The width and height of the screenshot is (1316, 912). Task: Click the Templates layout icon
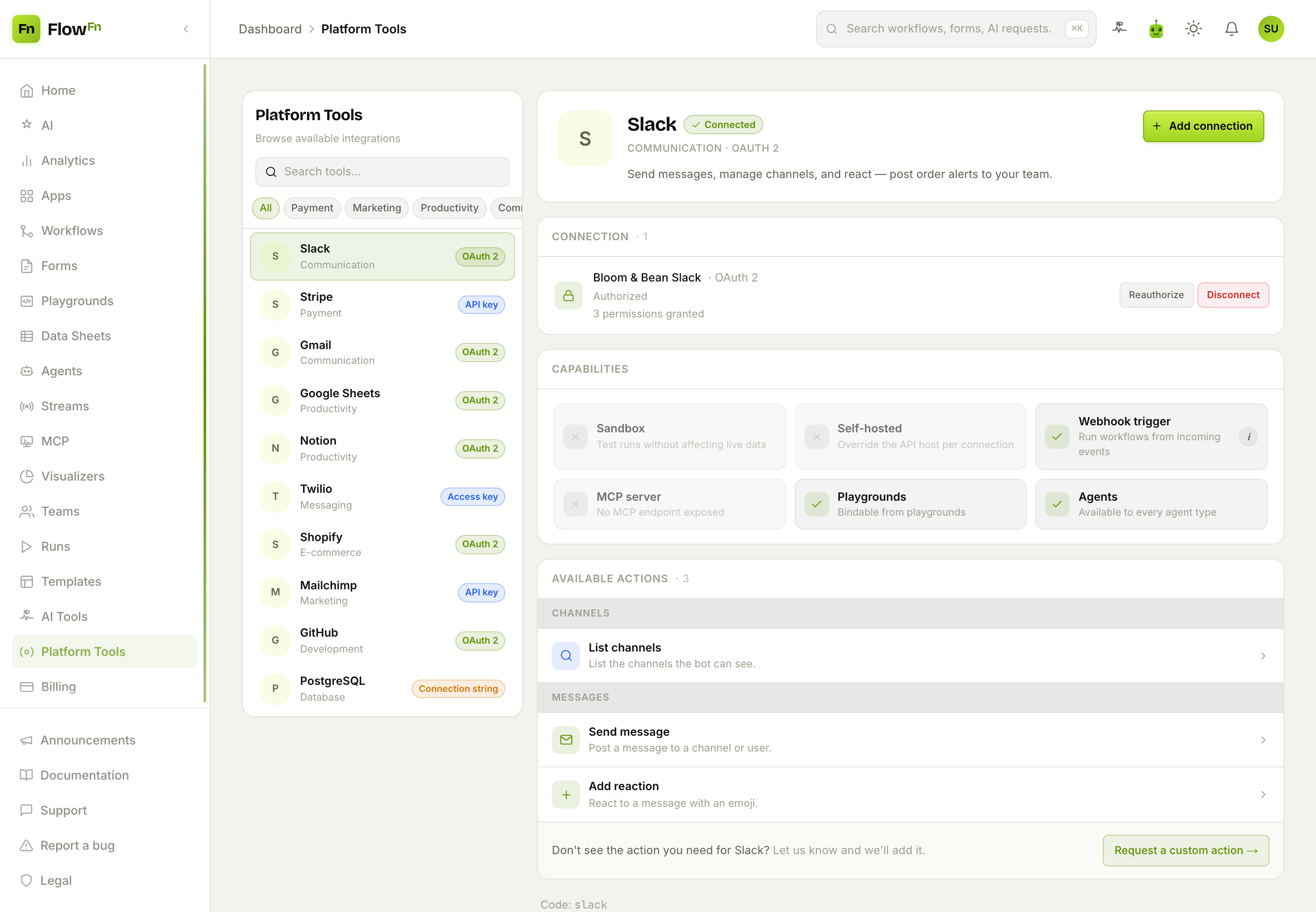click(26, 582)
